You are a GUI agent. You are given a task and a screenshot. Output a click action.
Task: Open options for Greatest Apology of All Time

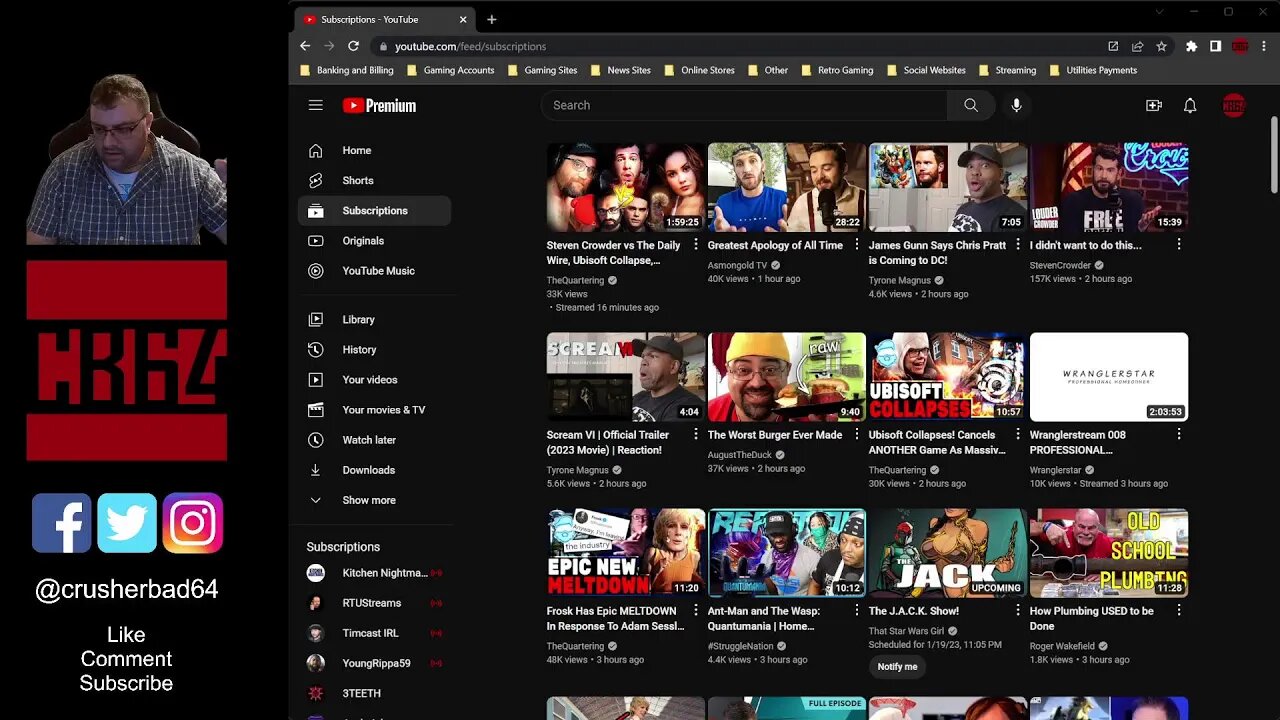click(x=857, y=245)
